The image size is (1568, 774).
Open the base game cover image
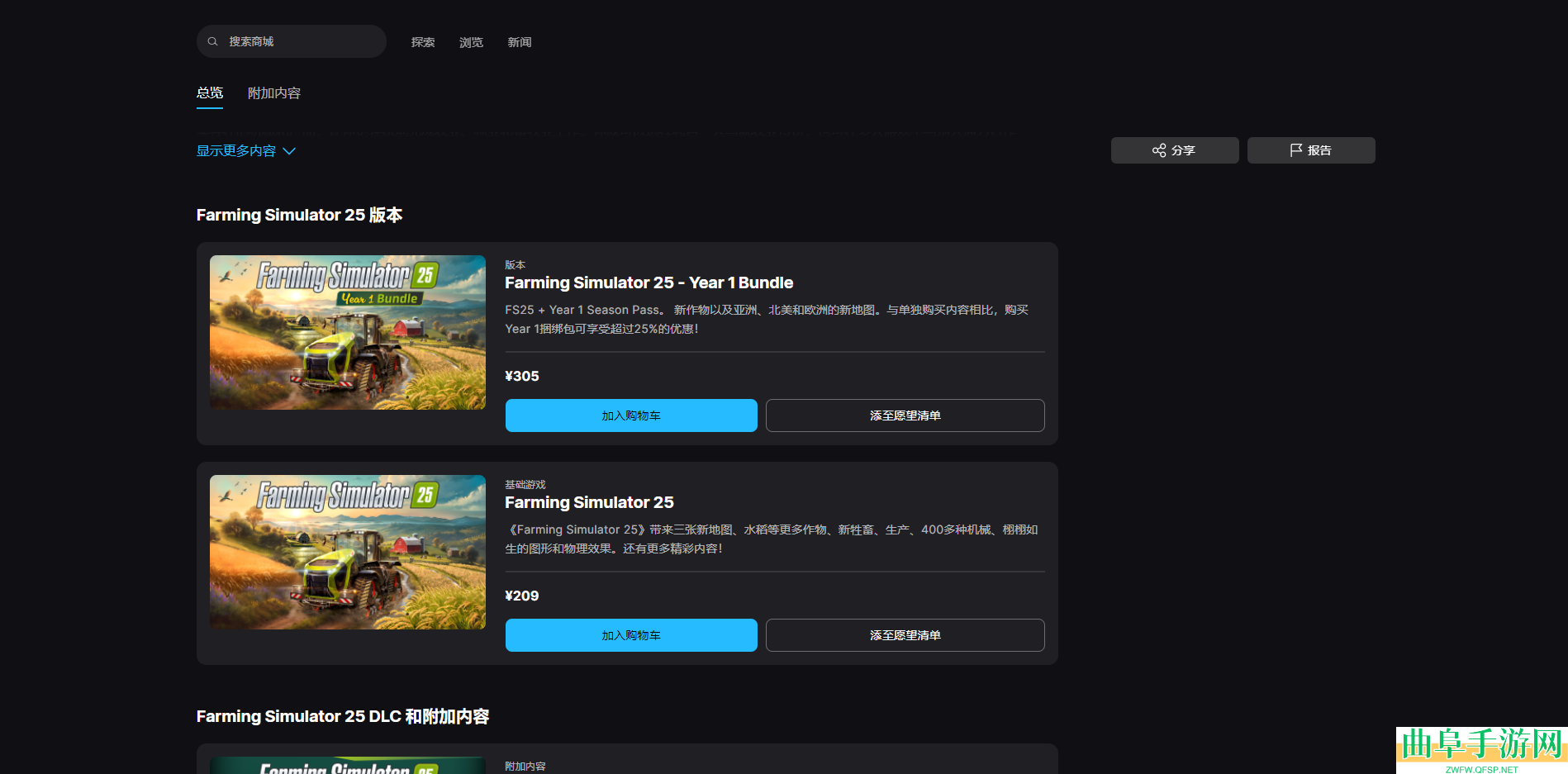(348, 552)
